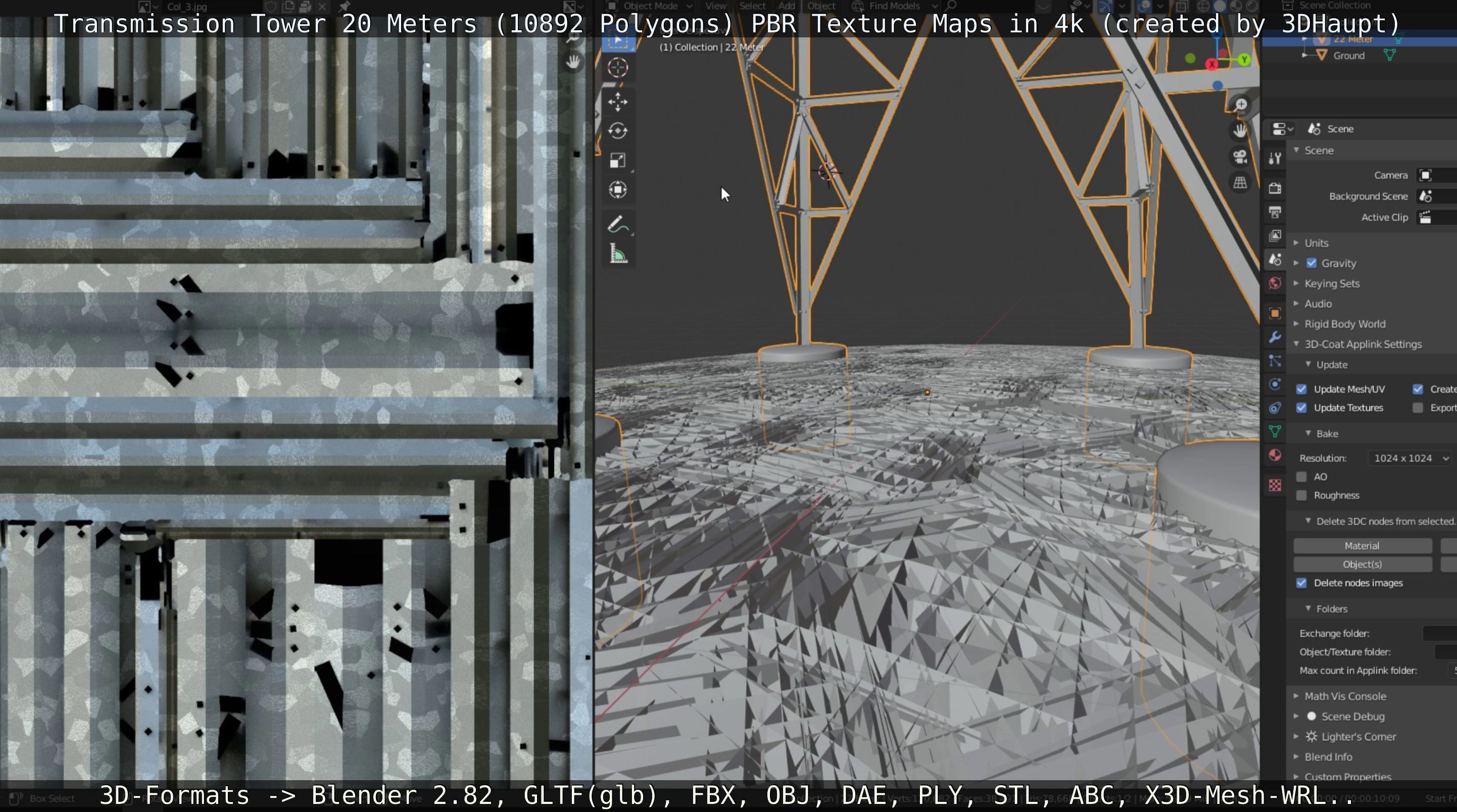Open the World properties tab
This screenshot has height=812, width=1457.
1275,283
